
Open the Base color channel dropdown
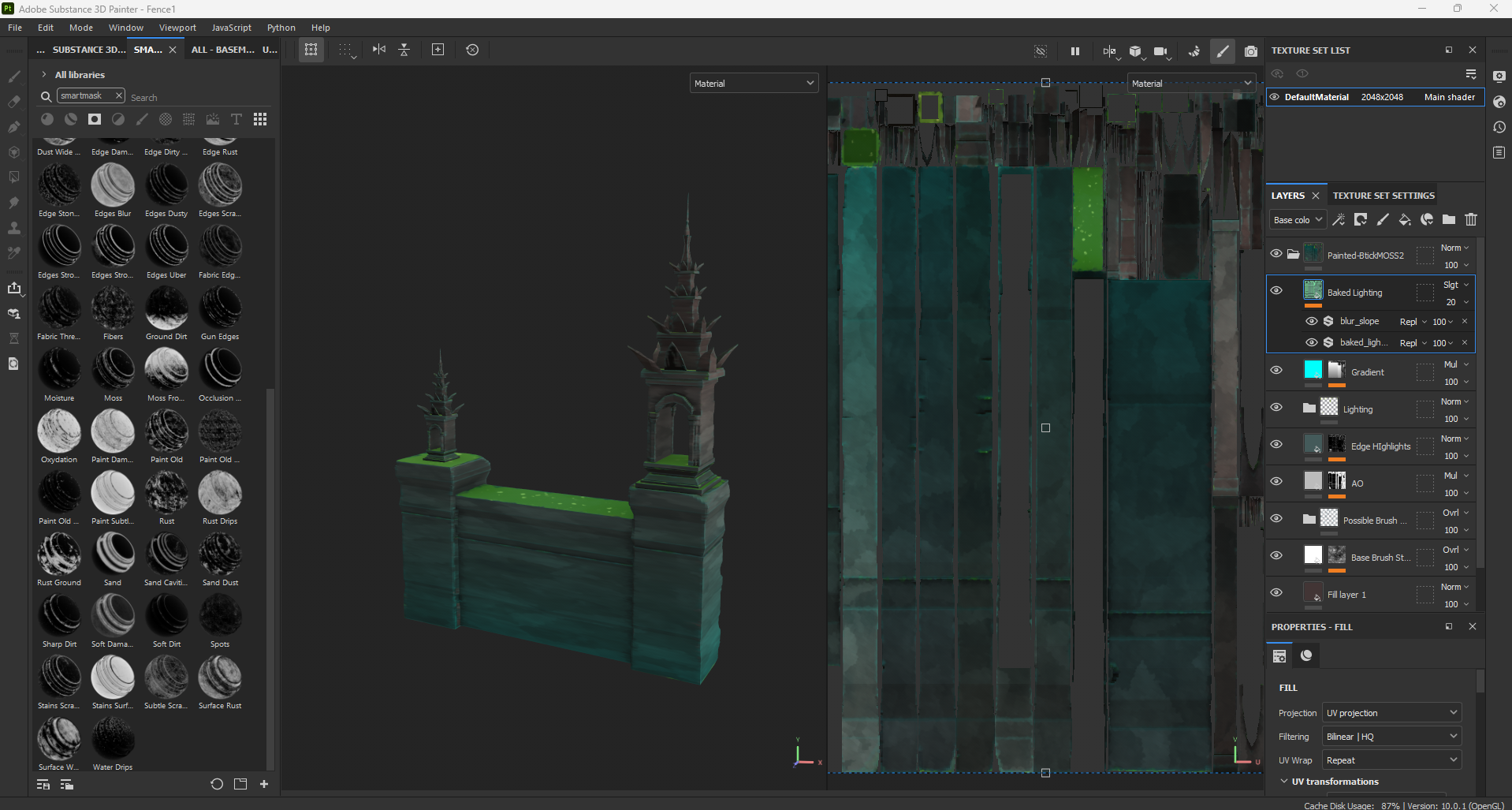1297,220
